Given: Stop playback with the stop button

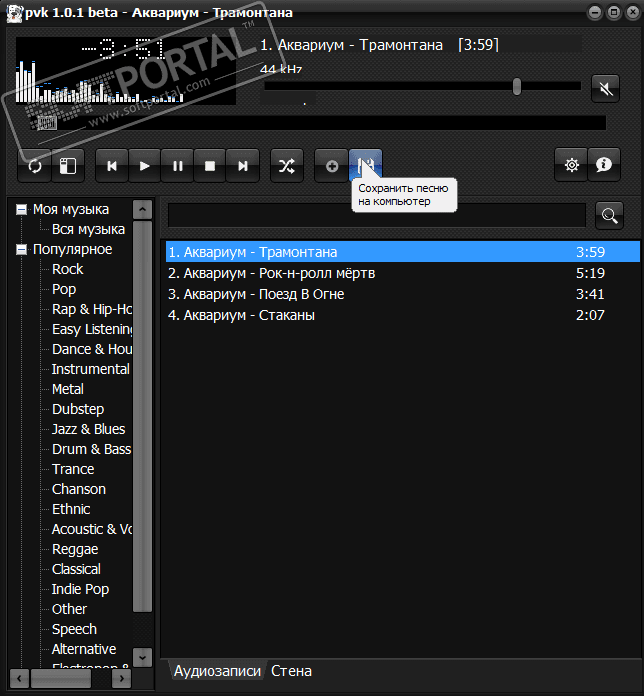Looking at the screenshot, I should coord(210,166).
